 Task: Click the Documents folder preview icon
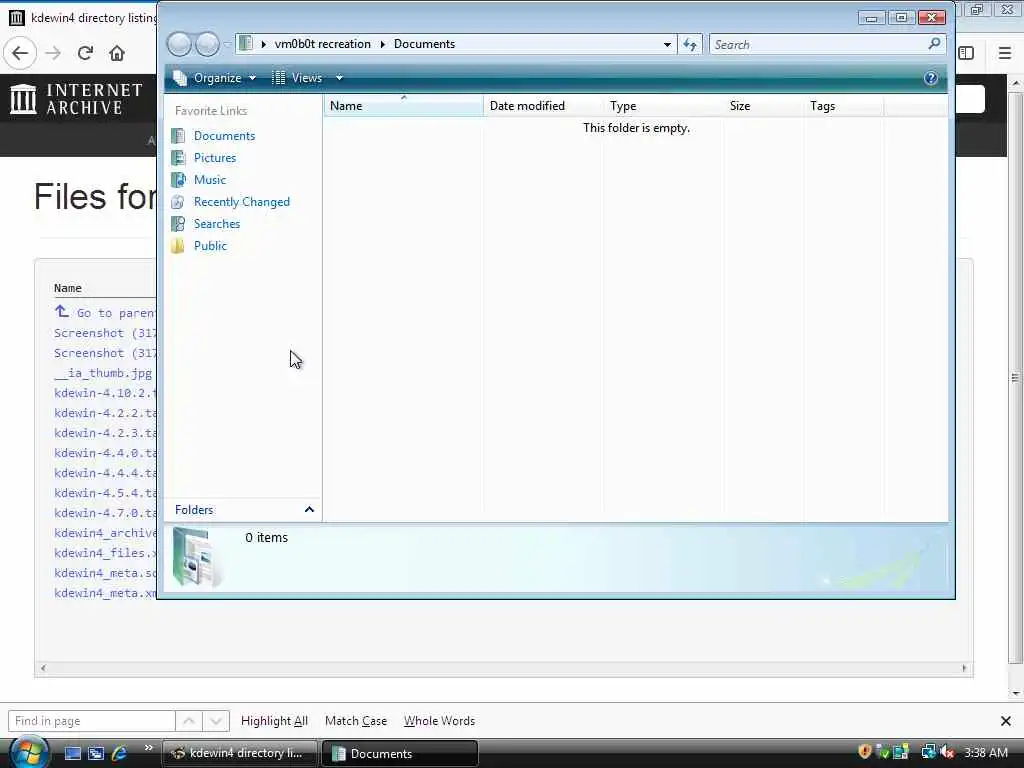pos(197,558)
